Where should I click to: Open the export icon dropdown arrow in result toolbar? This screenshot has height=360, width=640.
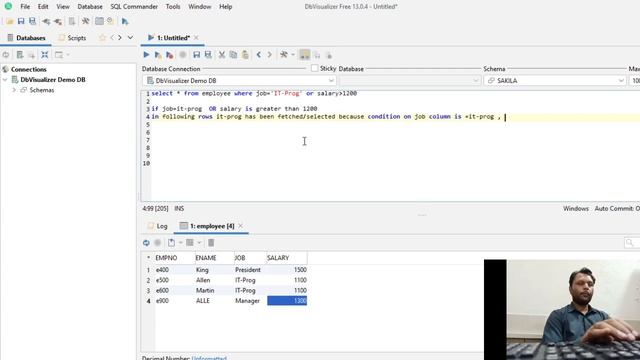tap(180, 243)
